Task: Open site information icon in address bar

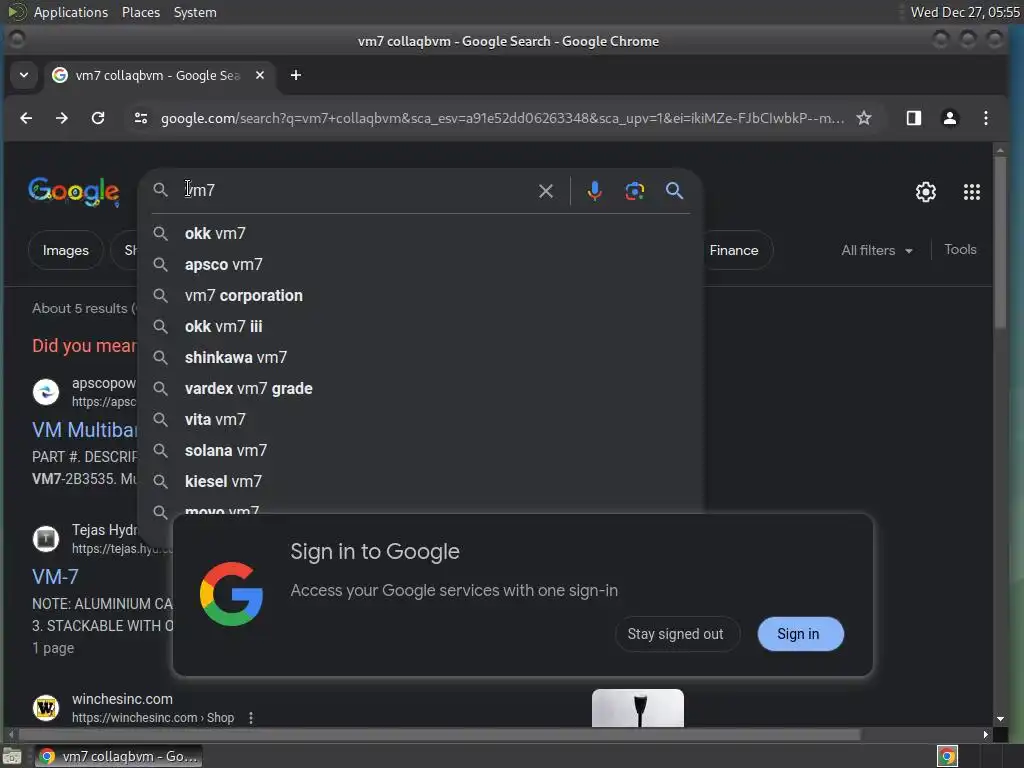Action: click(x=140, y=118)
